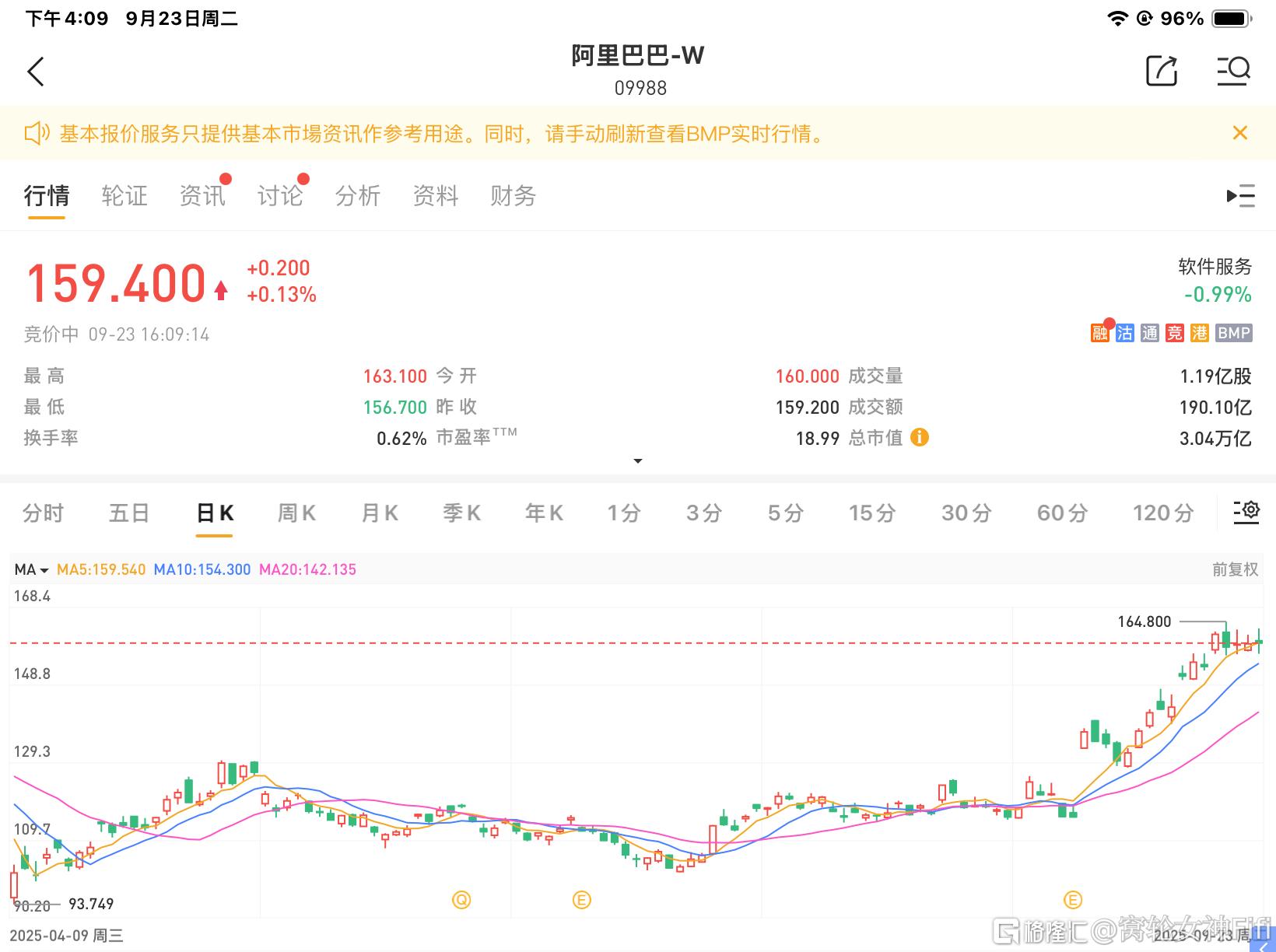Open the 软件服务 sector link
1276x952 pixels.
click(1215, 267)
